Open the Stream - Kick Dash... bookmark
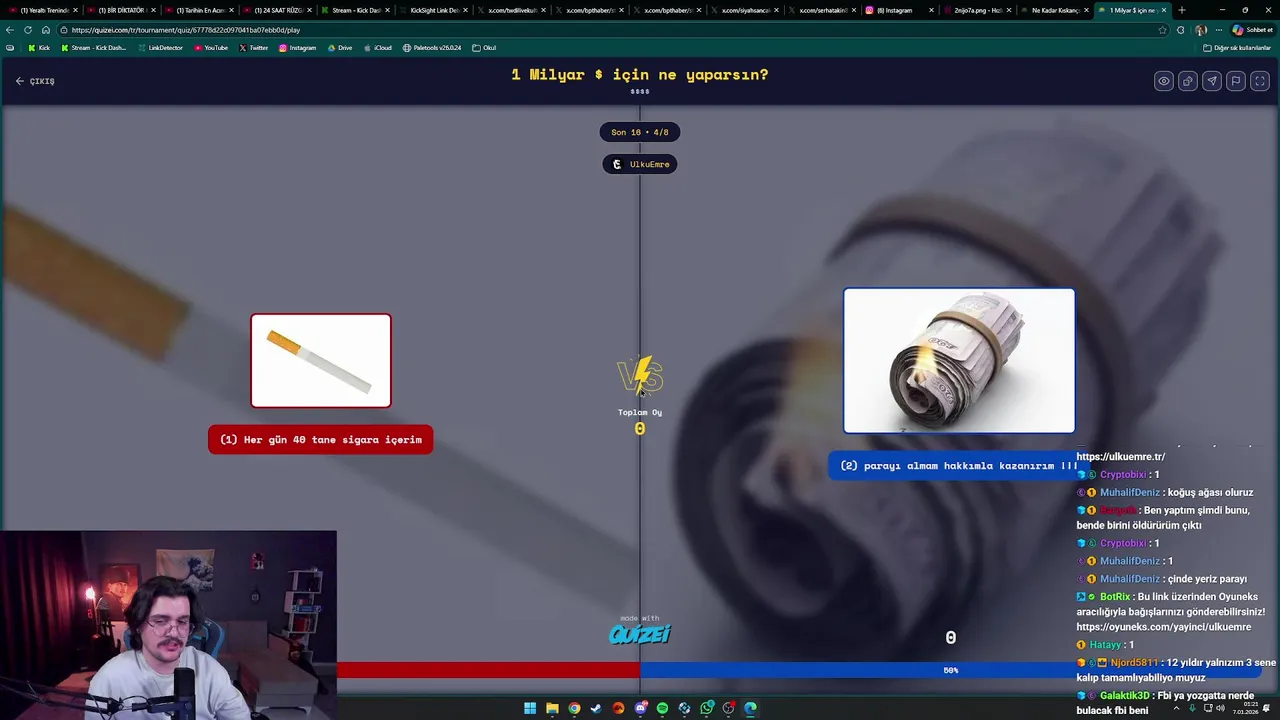1280x720 pixels. coord(95,48)
